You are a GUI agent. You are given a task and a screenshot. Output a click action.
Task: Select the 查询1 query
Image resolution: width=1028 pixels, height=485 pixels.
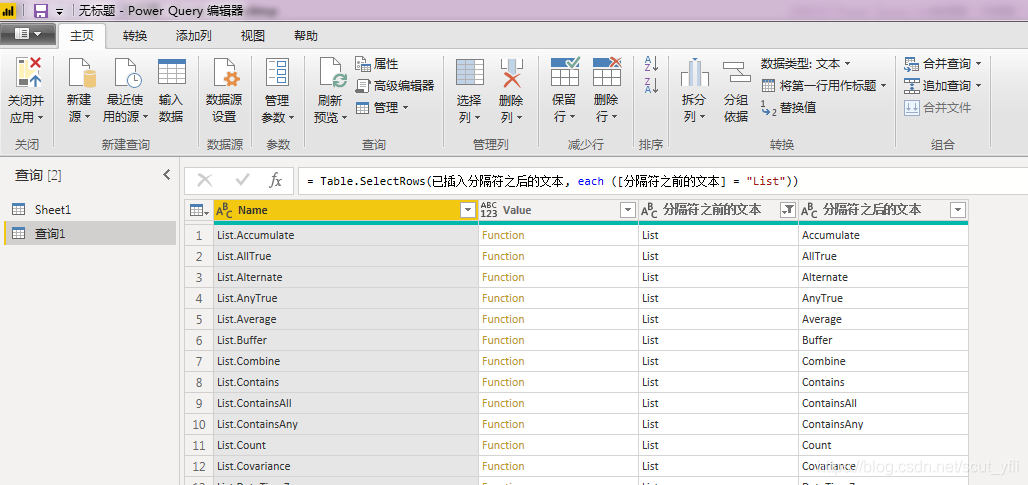click(x=90, y=233)
